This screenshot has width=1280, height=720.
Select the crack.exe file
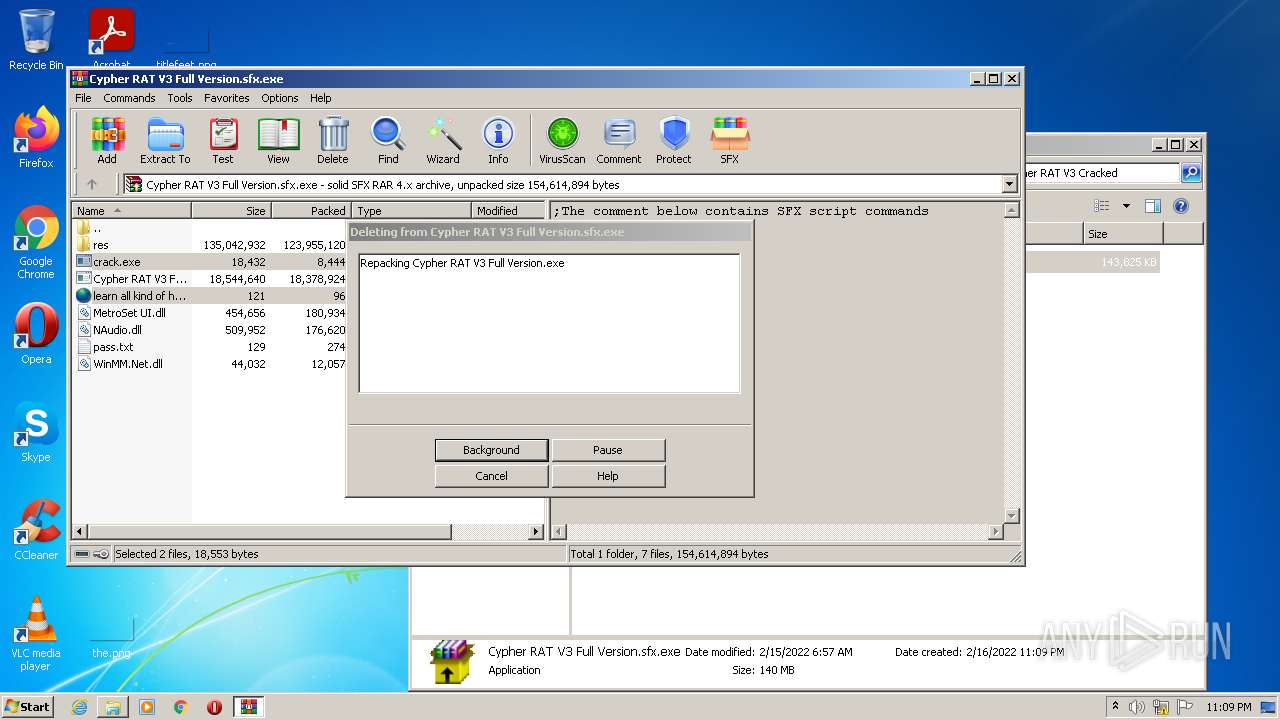coord(210,262)
